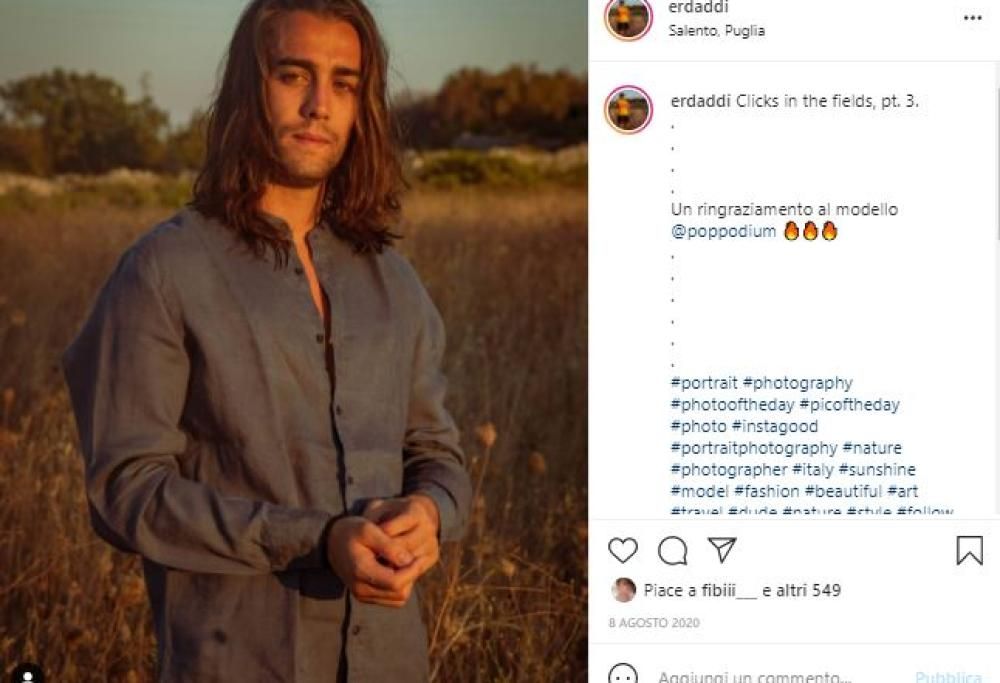Save the post with the bookmark icon
The width and height of the screenshot is (1000, 683).
969,551
